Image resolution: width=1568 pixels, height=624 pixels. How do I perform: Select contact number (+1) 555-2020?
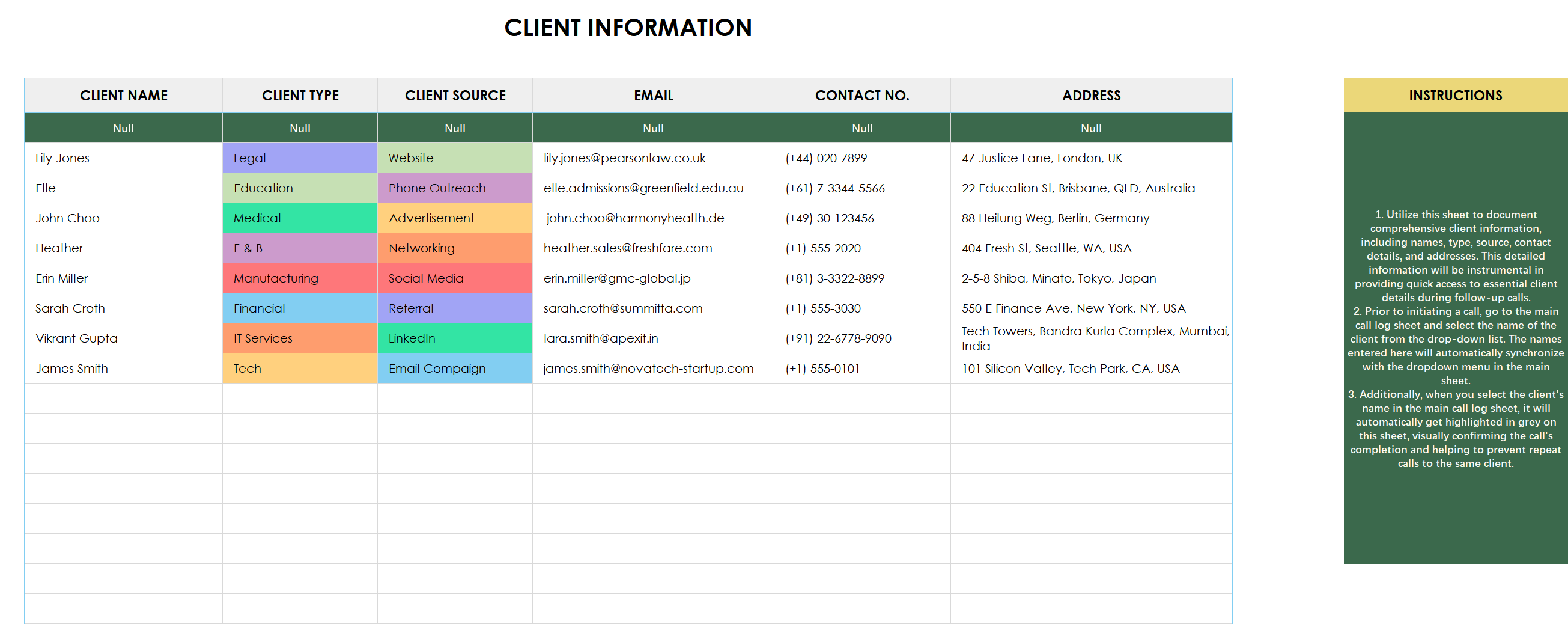[862, 249]
